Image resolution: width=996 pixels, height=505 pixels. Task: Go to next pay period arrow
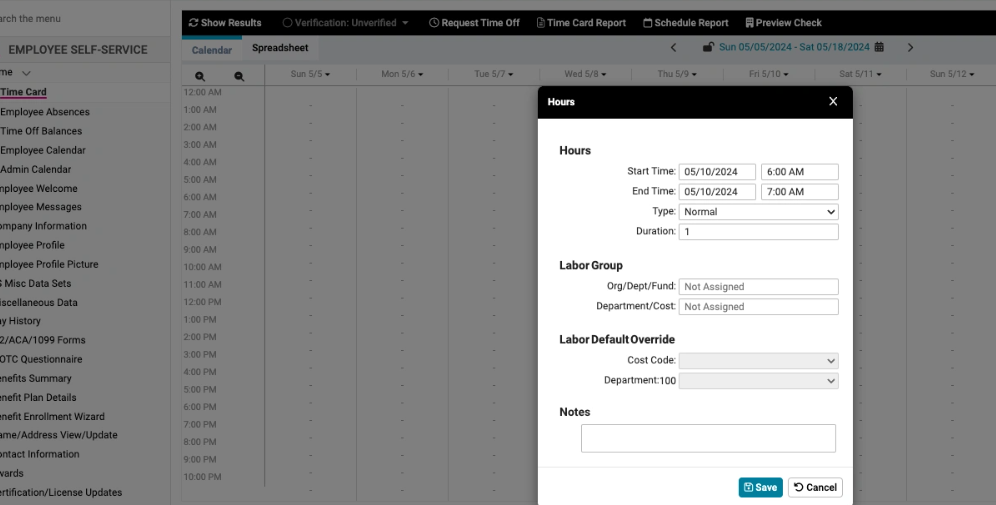point(910,47)
